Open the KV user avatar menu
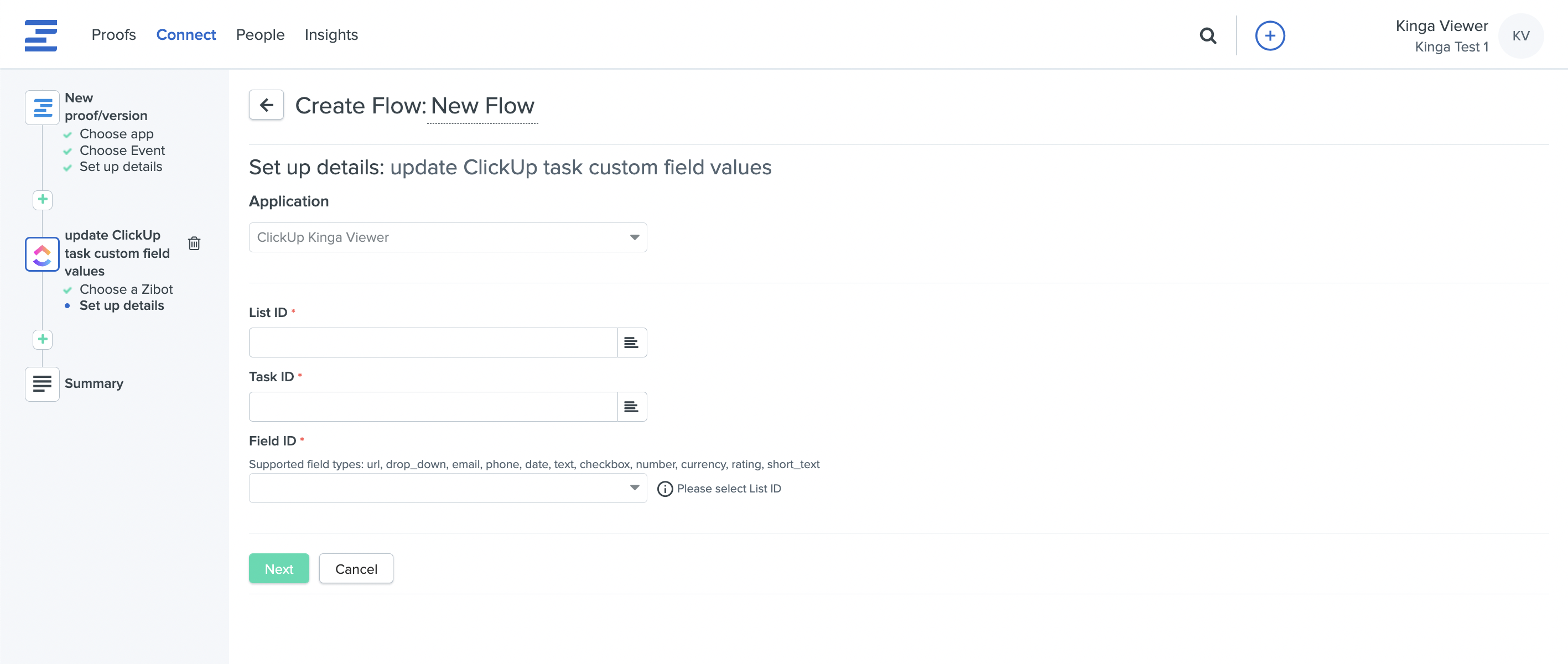 point(1520,36)
